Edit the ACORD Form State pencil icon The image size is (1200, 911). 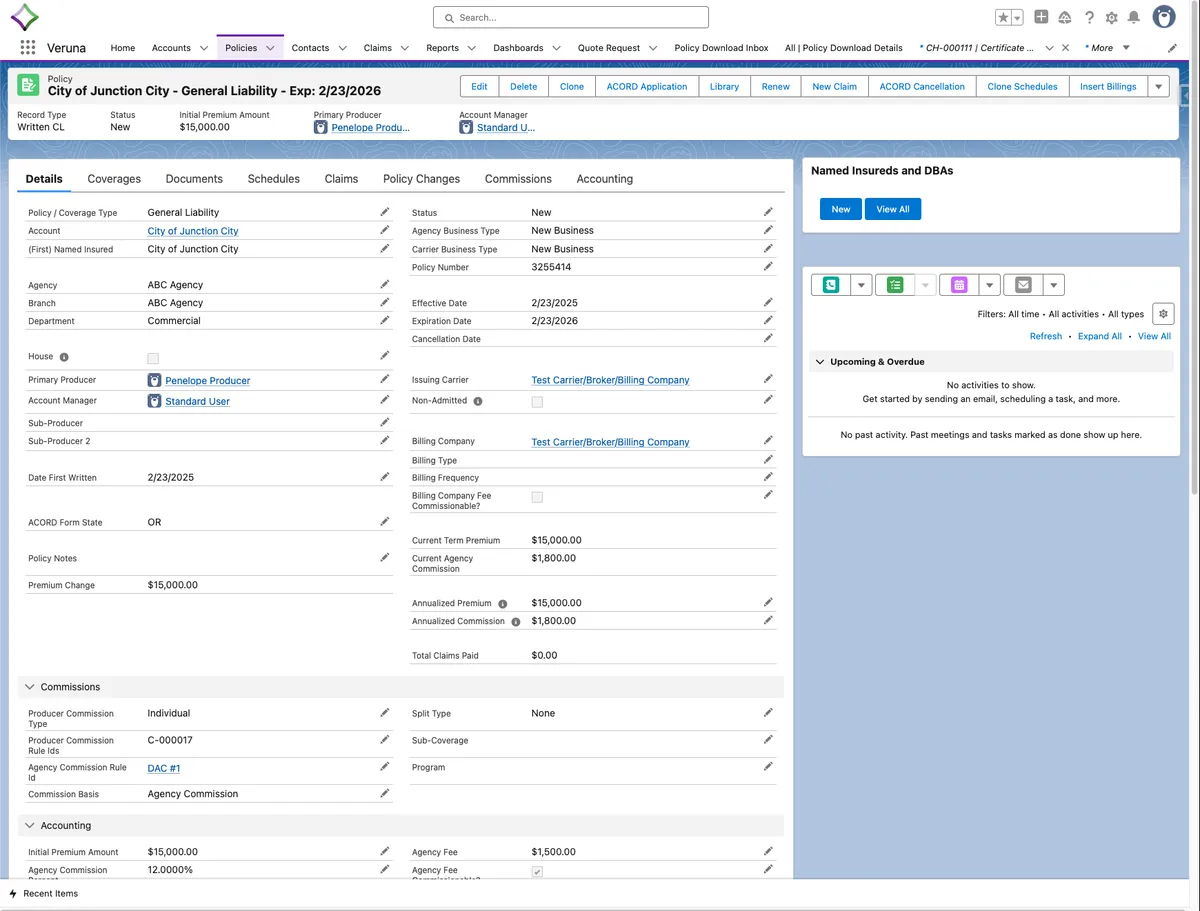tap(384, 521)
